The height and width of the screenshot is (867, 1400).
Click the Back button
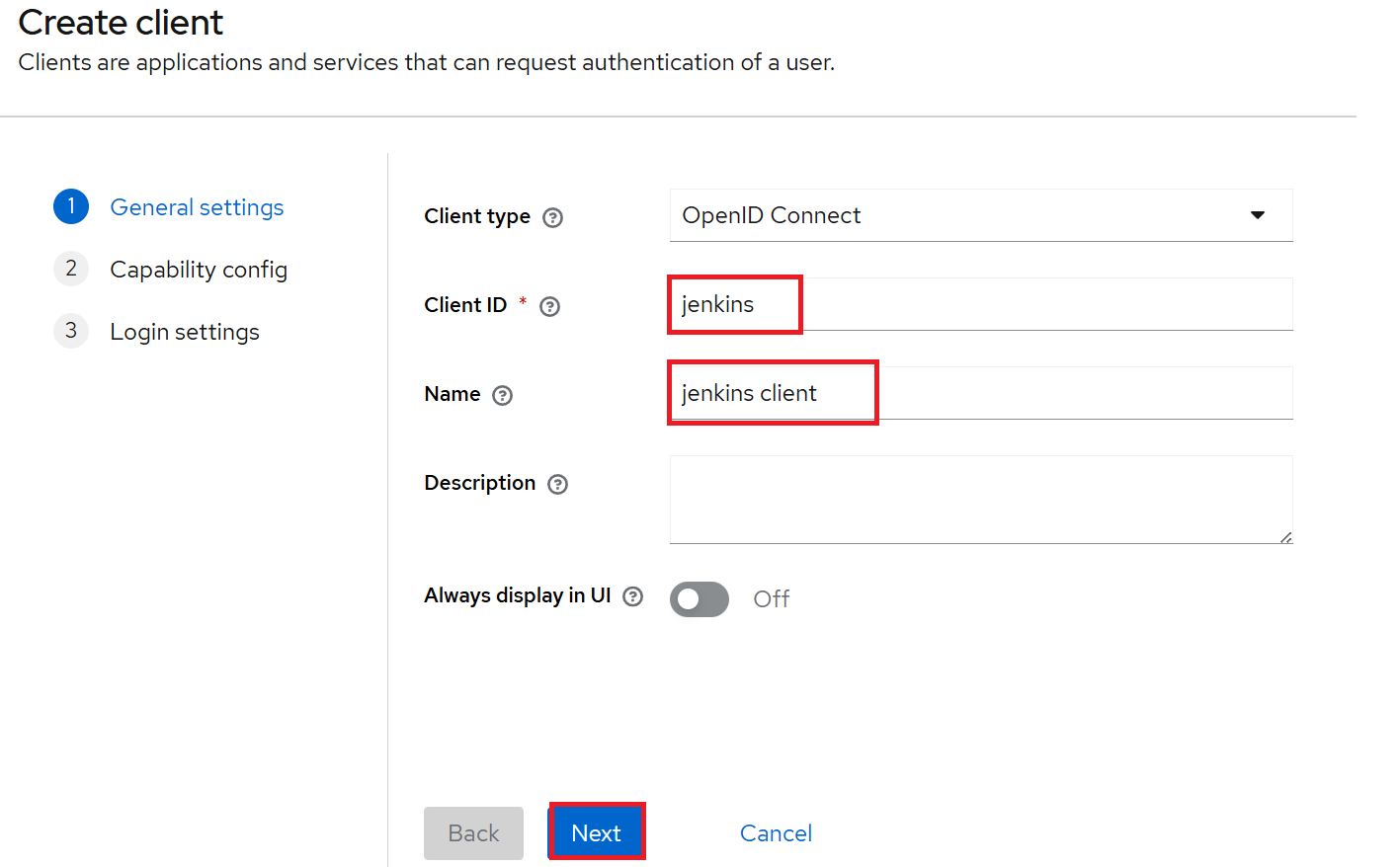[x=473, y=833]
